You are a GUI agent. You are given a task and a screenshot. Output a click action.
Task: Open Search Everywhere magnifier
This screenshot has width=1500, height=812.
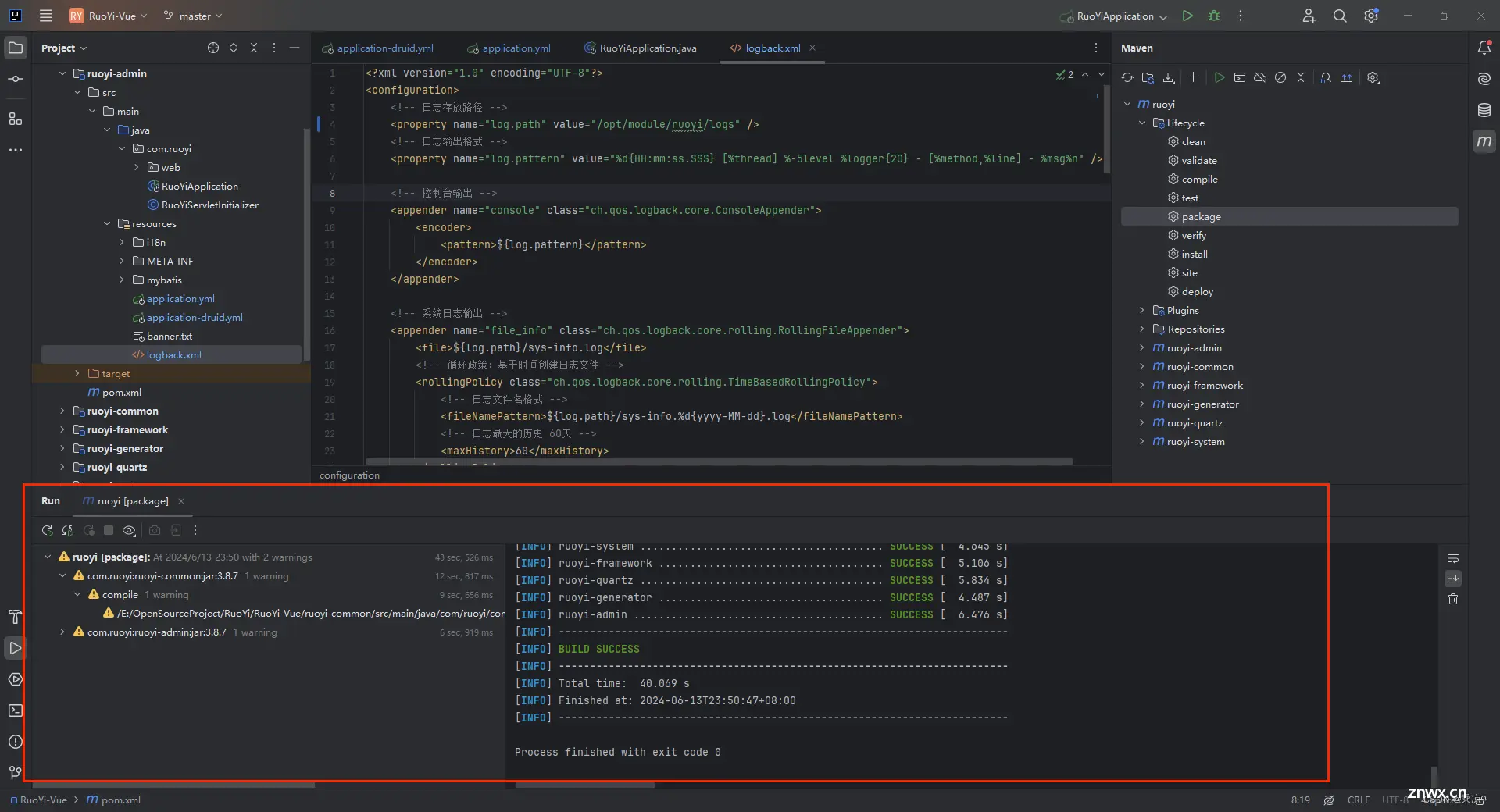(x=1340, y=16)
